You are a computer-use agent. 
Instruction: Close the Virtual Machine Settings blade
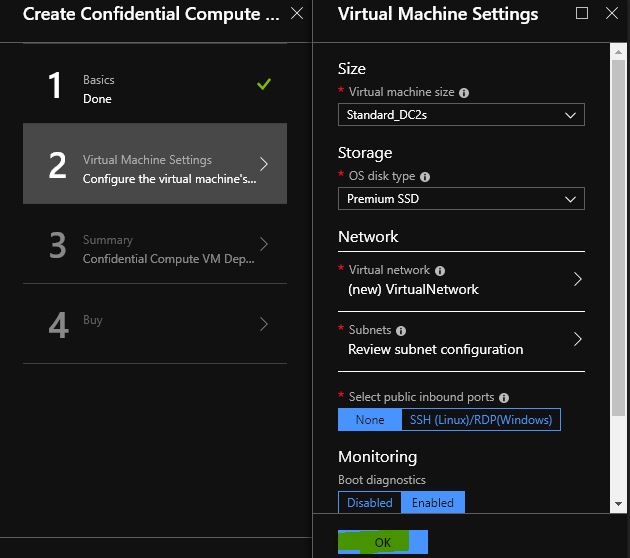pos(612,13)
